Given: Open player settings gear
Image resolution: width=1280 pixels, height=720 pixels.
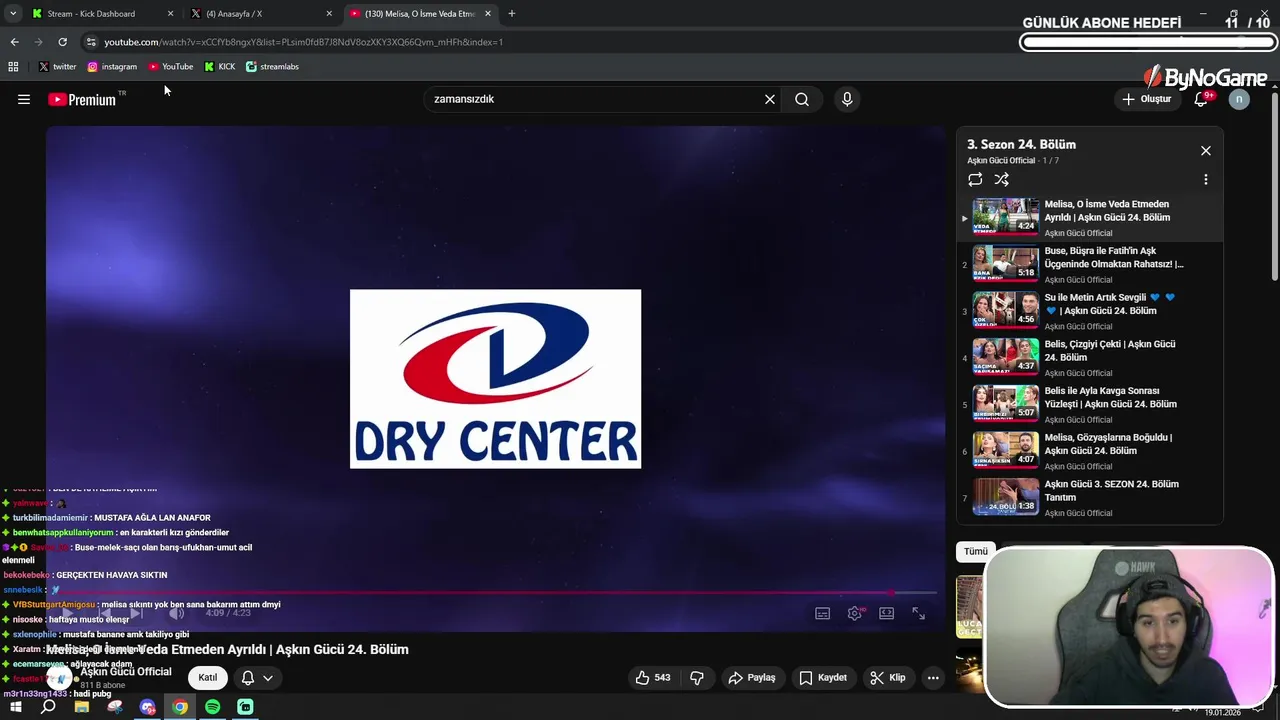Looking at the screenshot, I should click(x=855, y=614).
